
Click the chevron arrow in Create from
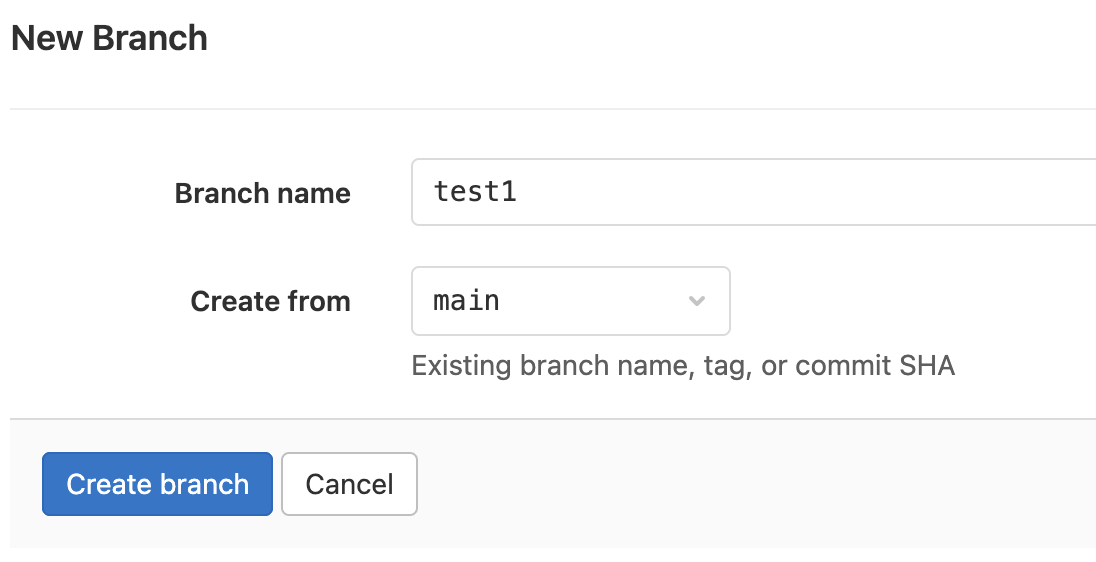(697, 301)
